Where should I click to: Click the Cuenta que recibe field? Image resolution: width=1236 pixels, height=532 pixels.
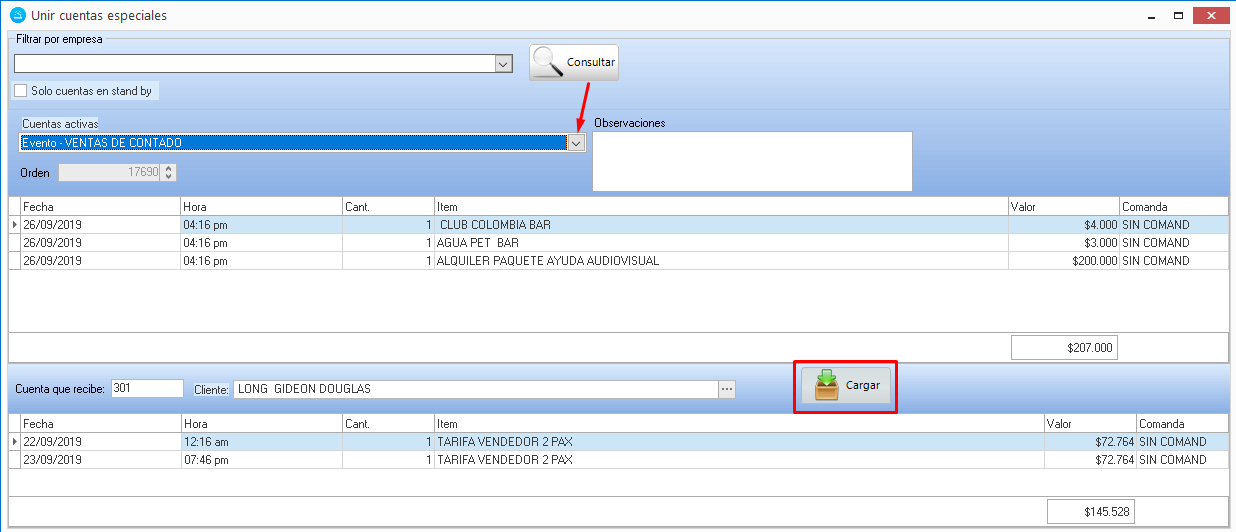pyautogui.click(x=147, y=388)
